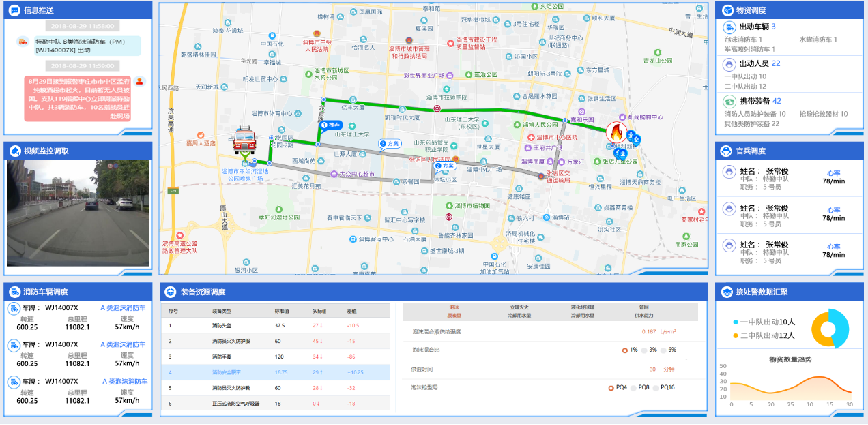Screen dimensions: 868x425
Task: Click the donut chart in rescue summary
Action: point(831,327)
